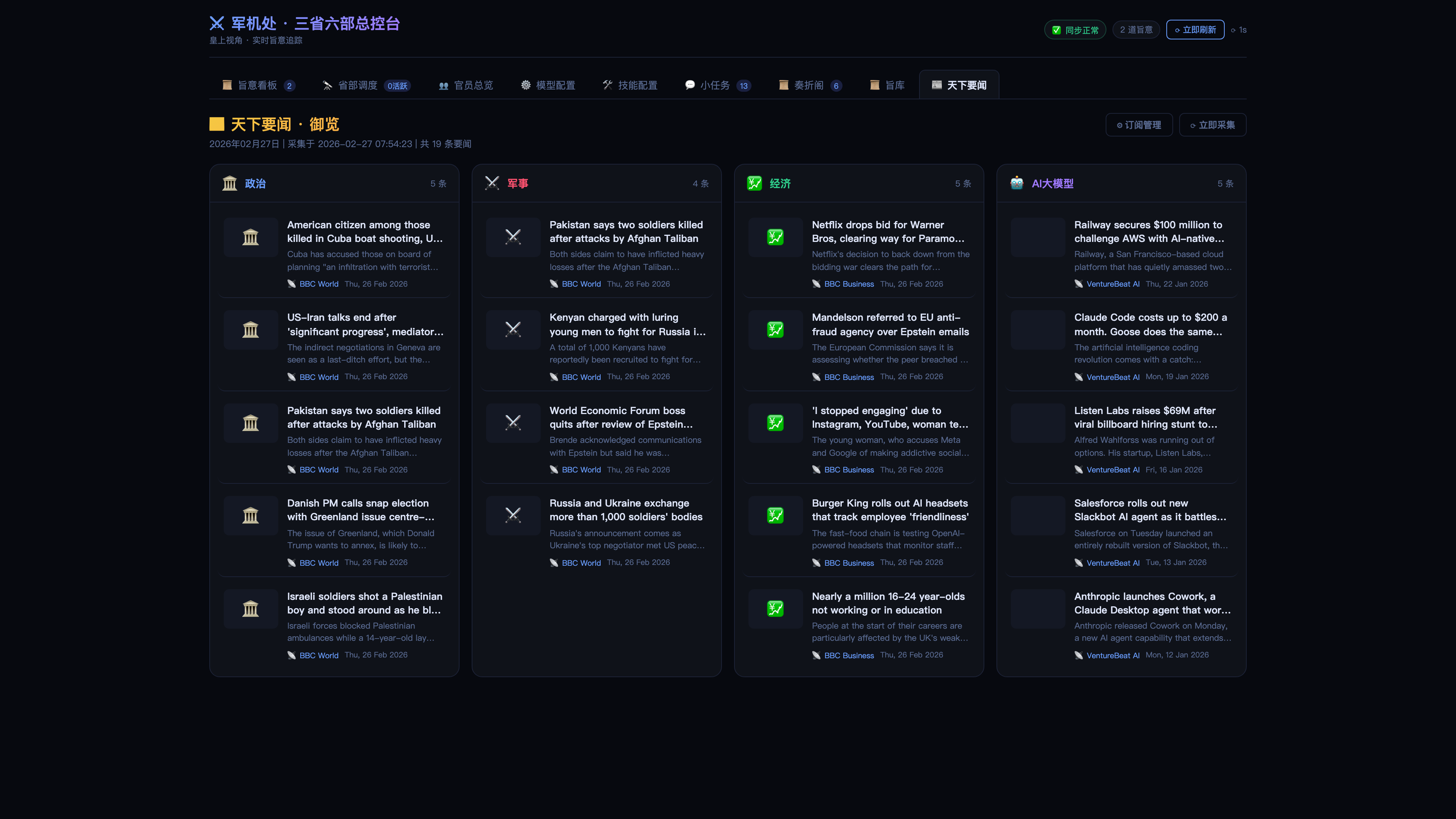Click the 军事 crossed swords header icon
This screenshot has height=819, width=1456.
(492, 183)
